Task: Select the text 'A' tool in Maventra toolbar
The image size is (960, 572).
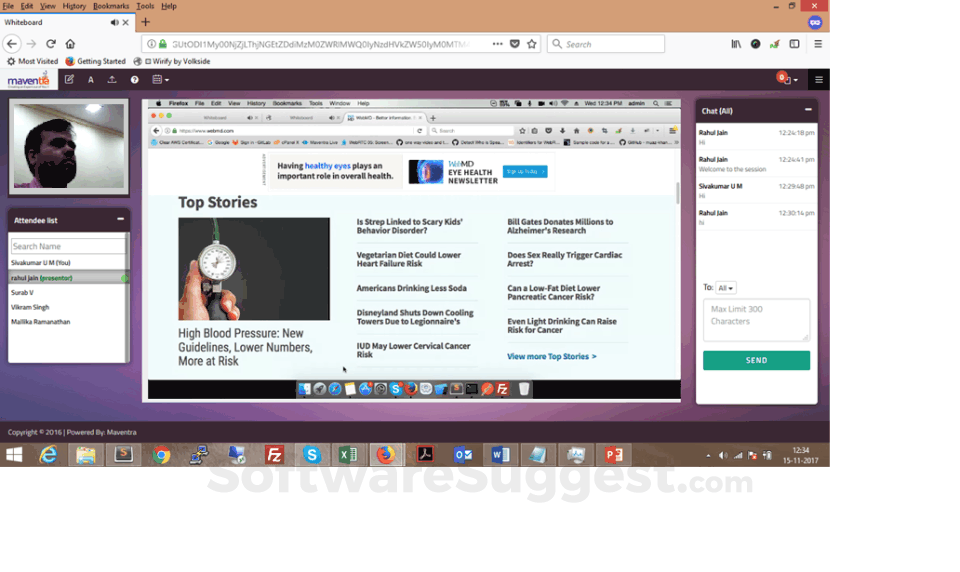Action: 91,80
